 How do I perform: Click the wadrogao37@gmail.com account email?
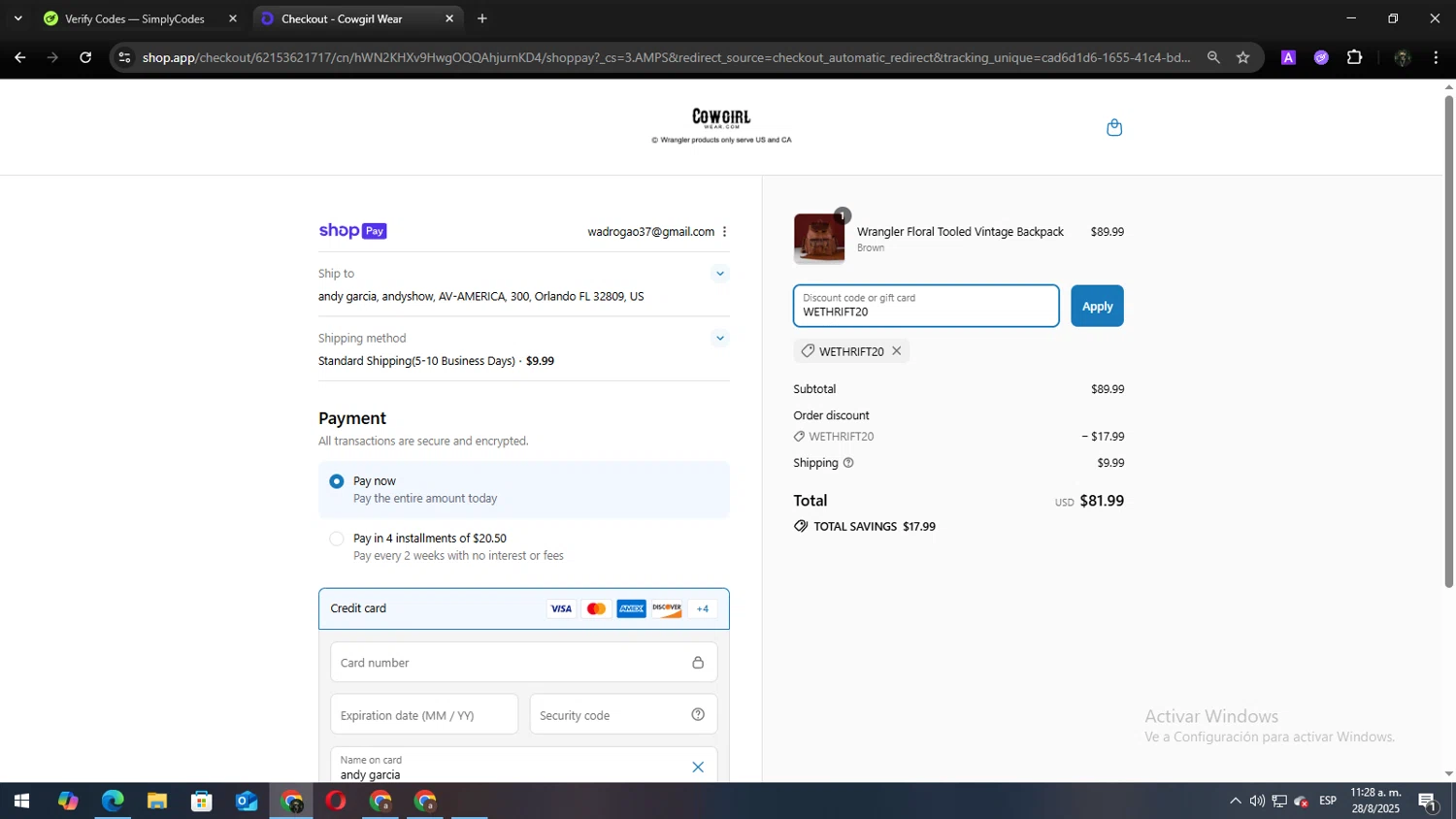tap(650, 232)
